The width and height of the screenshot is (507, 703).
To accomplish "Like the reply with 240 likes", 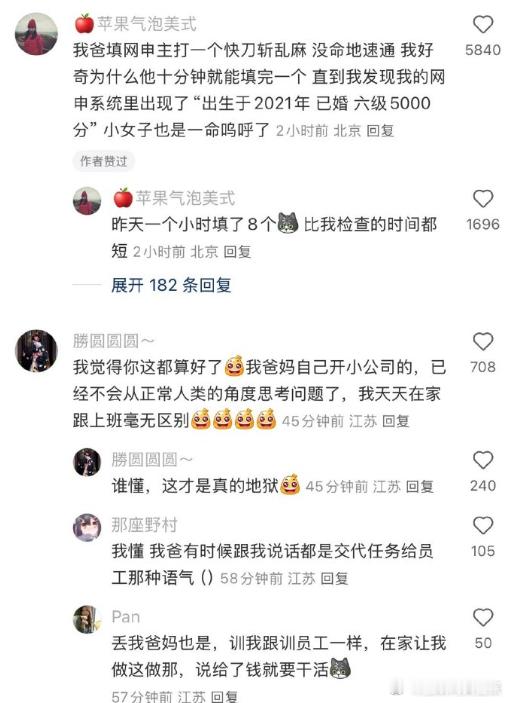I will tap(483, 460).
